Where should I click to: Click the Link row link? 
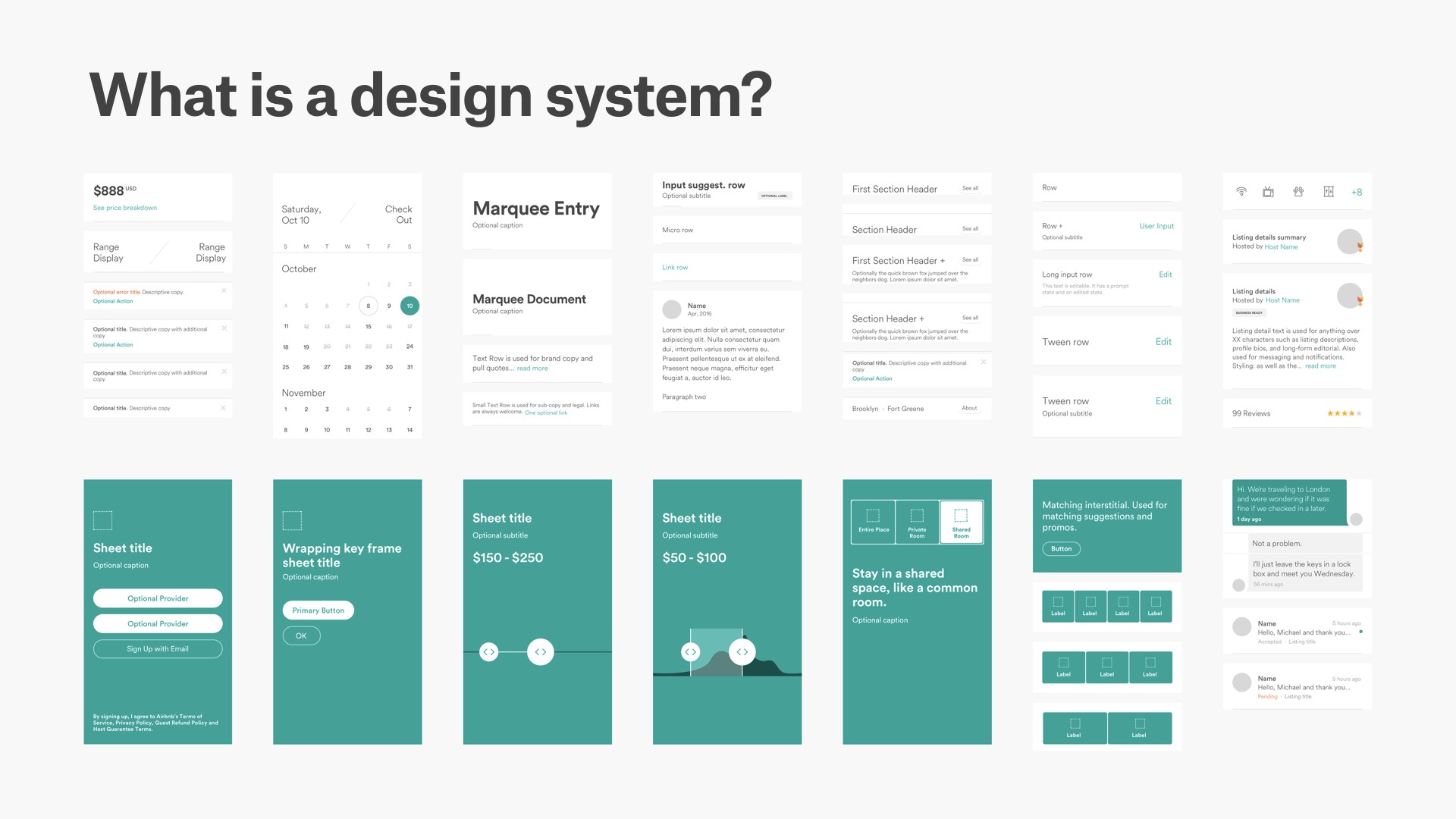coord(675,268)
